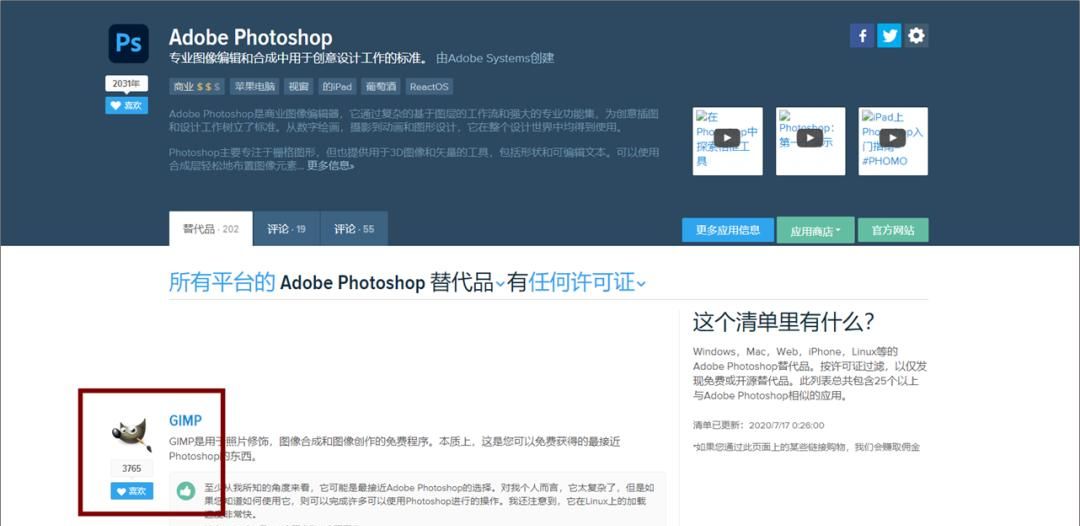The width and height of the screenshot is (1080, 526).
Task: Click the 3765 like count under GIMP
Action: [132, 469]
